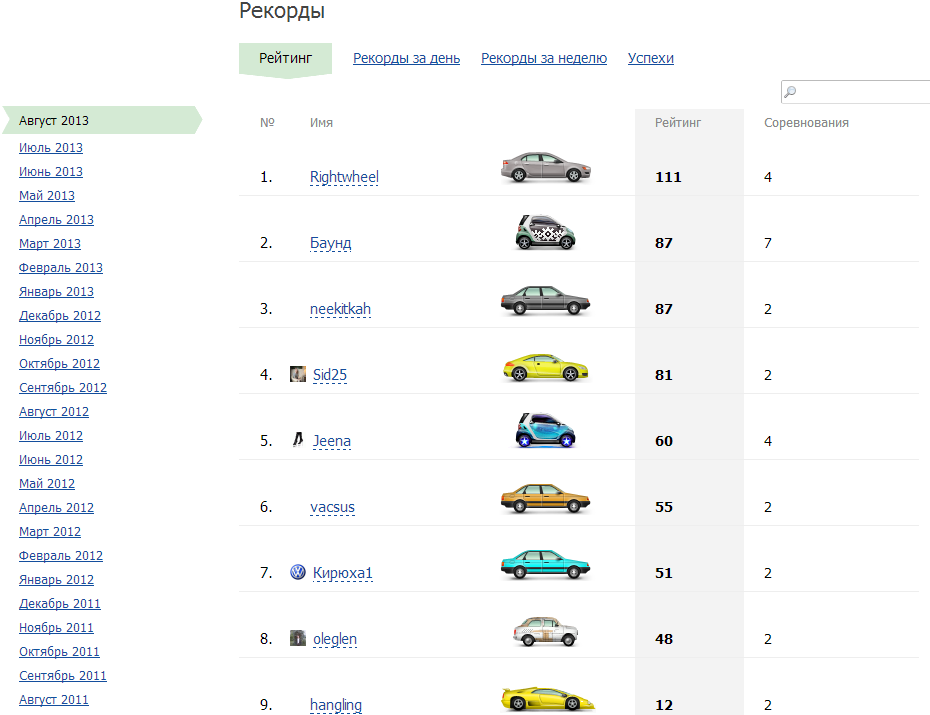Image resolution: width=930 pixels, height=715 pixels.
Task: Click neekitkah's dark gray sedan image
Action: coord(546,300)
